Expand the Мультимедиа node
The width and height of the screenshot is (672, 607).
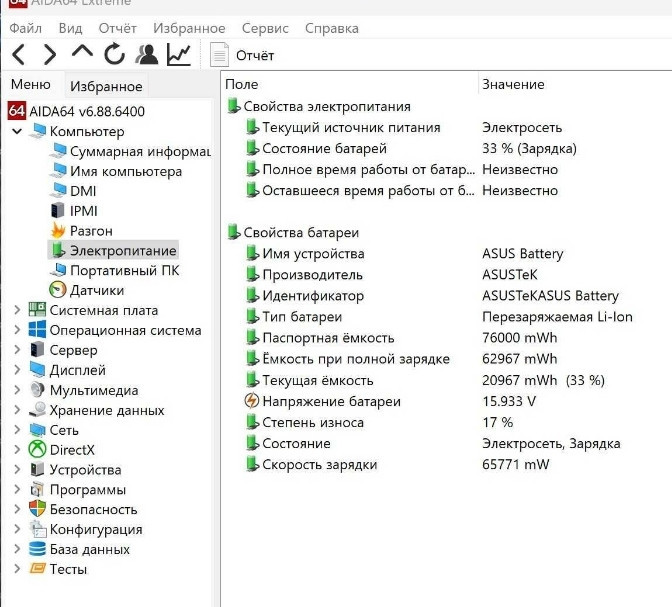[x=17, y=390]
